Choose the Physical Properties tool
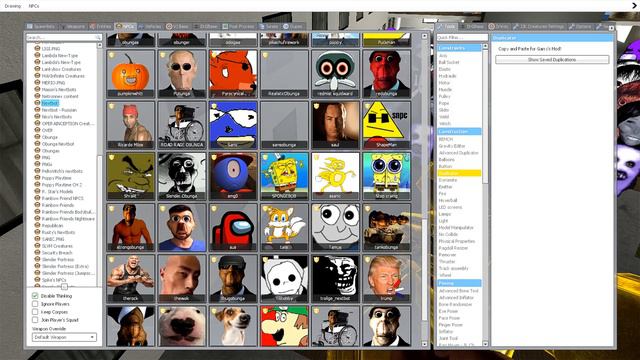The width and height of the screenshot is (640, 360). coord(456,241)
